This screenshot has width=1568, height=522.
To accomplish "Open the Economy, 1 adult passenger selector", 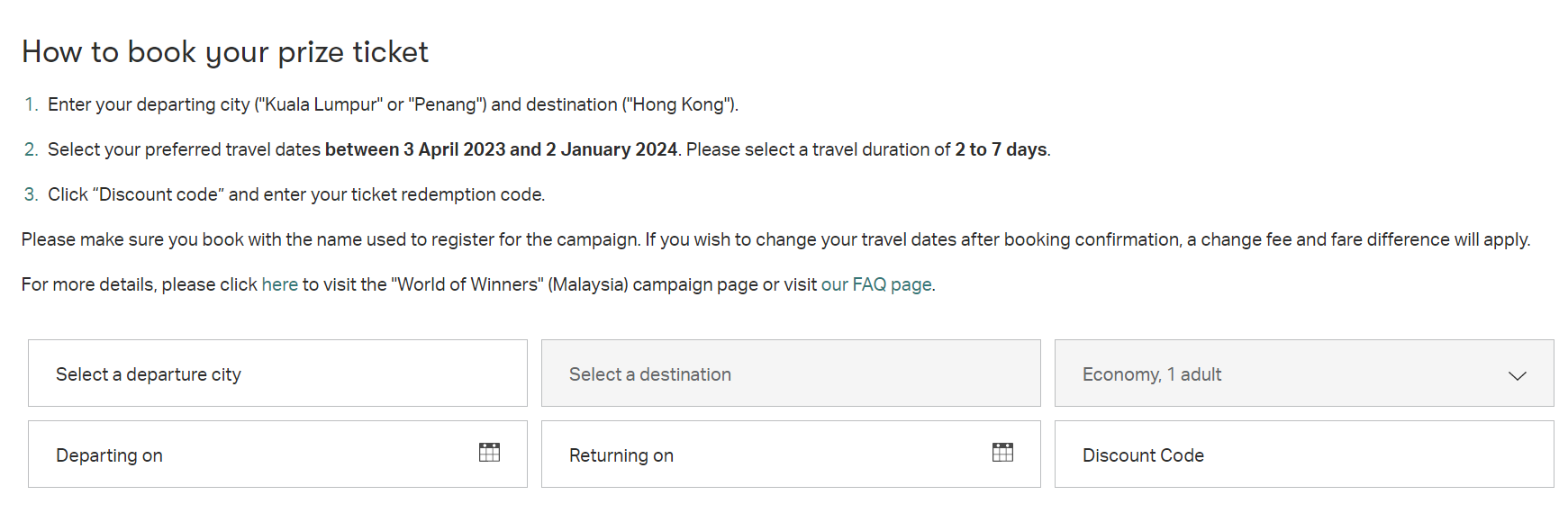I will point(1304,373).
